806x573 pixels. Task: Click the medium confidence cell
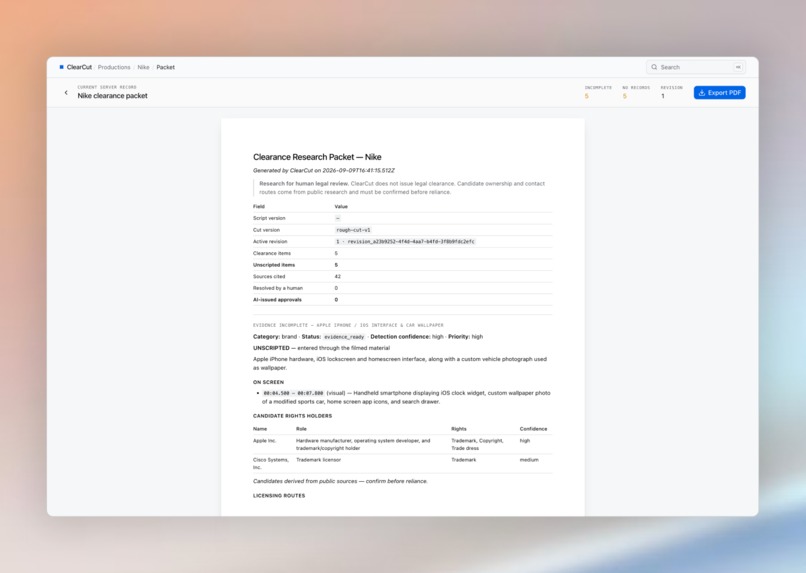point(529,459)
